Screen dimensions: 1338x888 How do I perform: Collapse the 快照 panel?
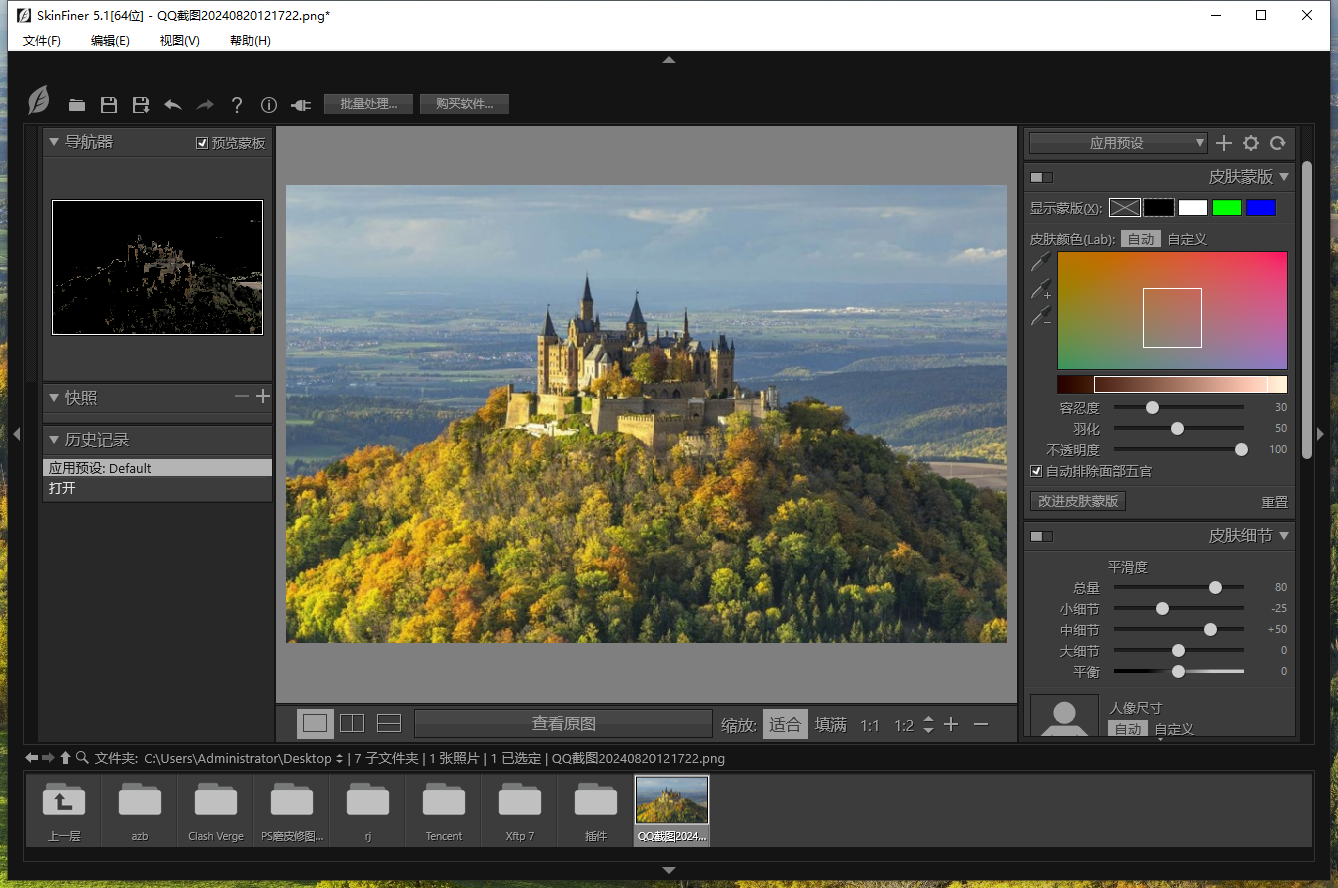tap(54, 398)
